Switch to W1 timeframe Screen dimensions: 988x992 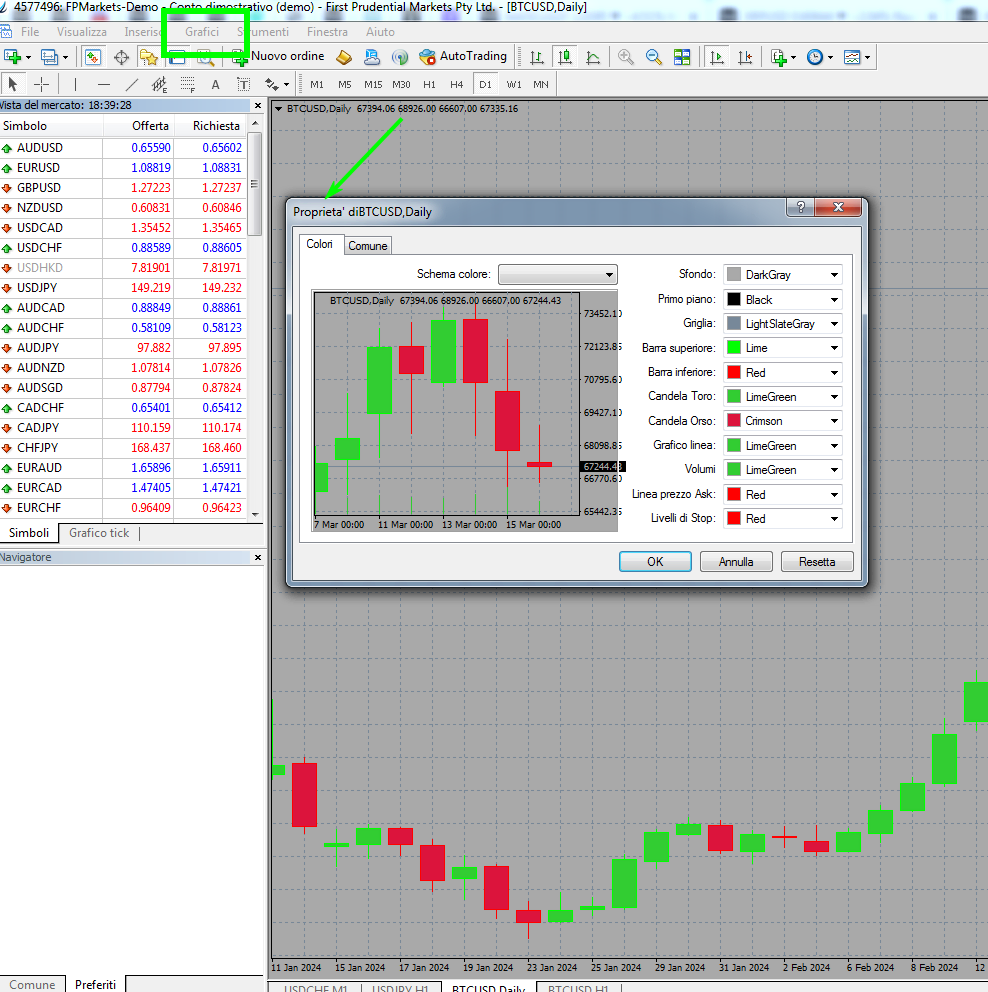coord(514,84)
